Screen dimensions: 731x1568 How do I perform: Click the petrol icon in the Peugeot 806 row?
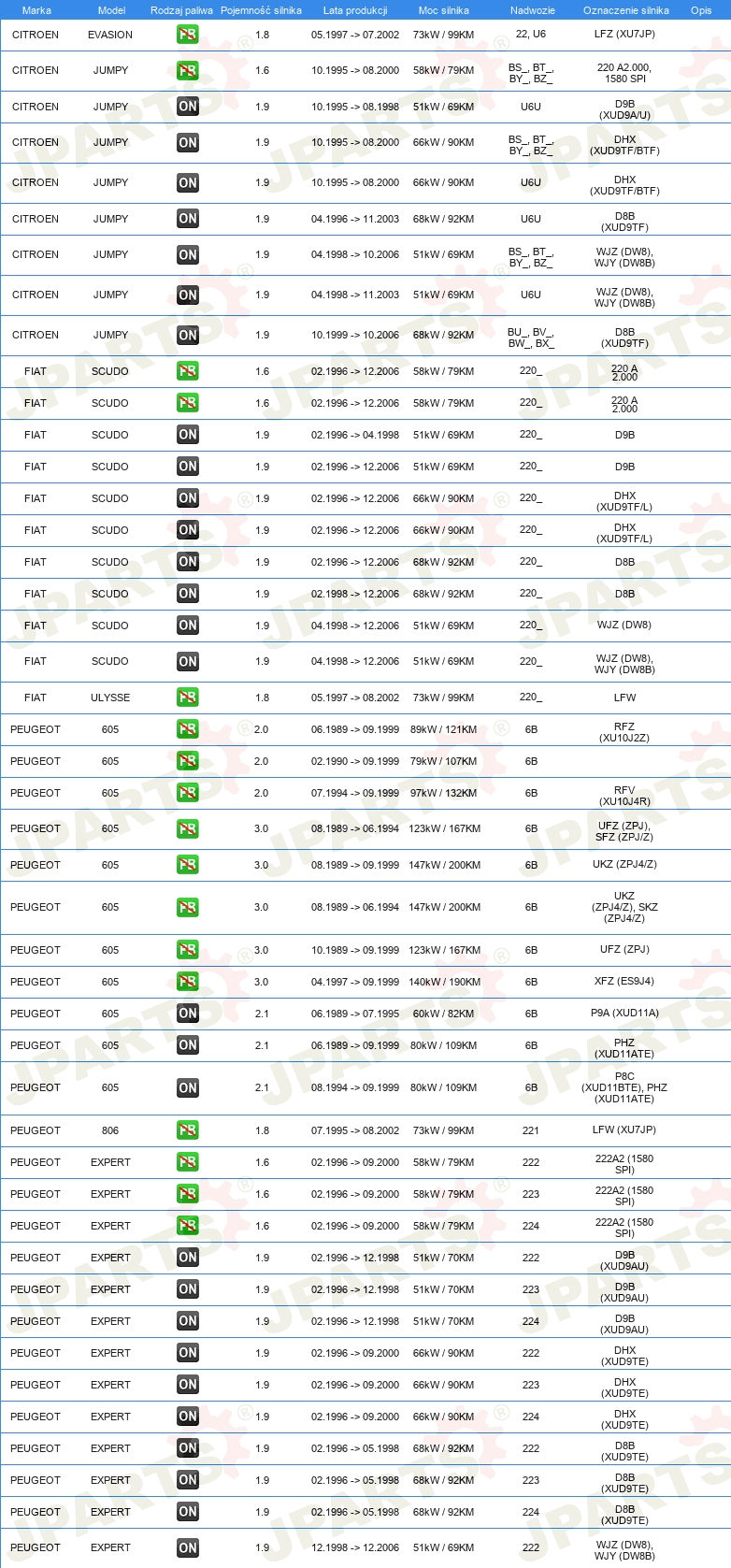click(x=188, y=1130)
